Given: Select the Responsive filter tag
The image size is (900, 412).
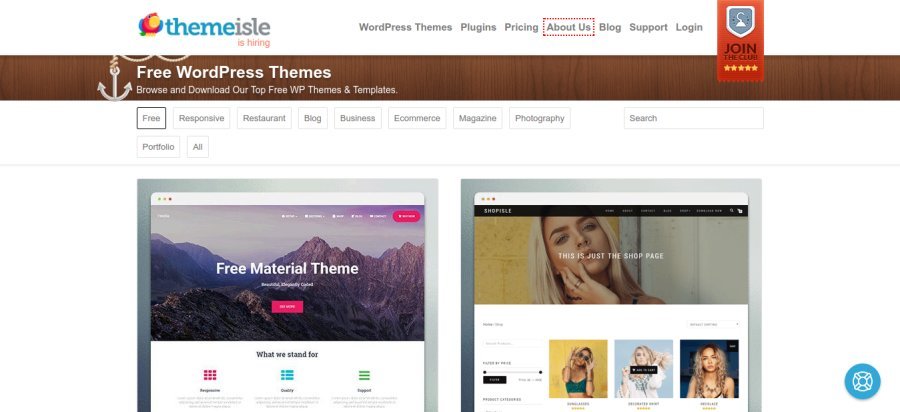Looking at the screenshot, I should (201, 118).
